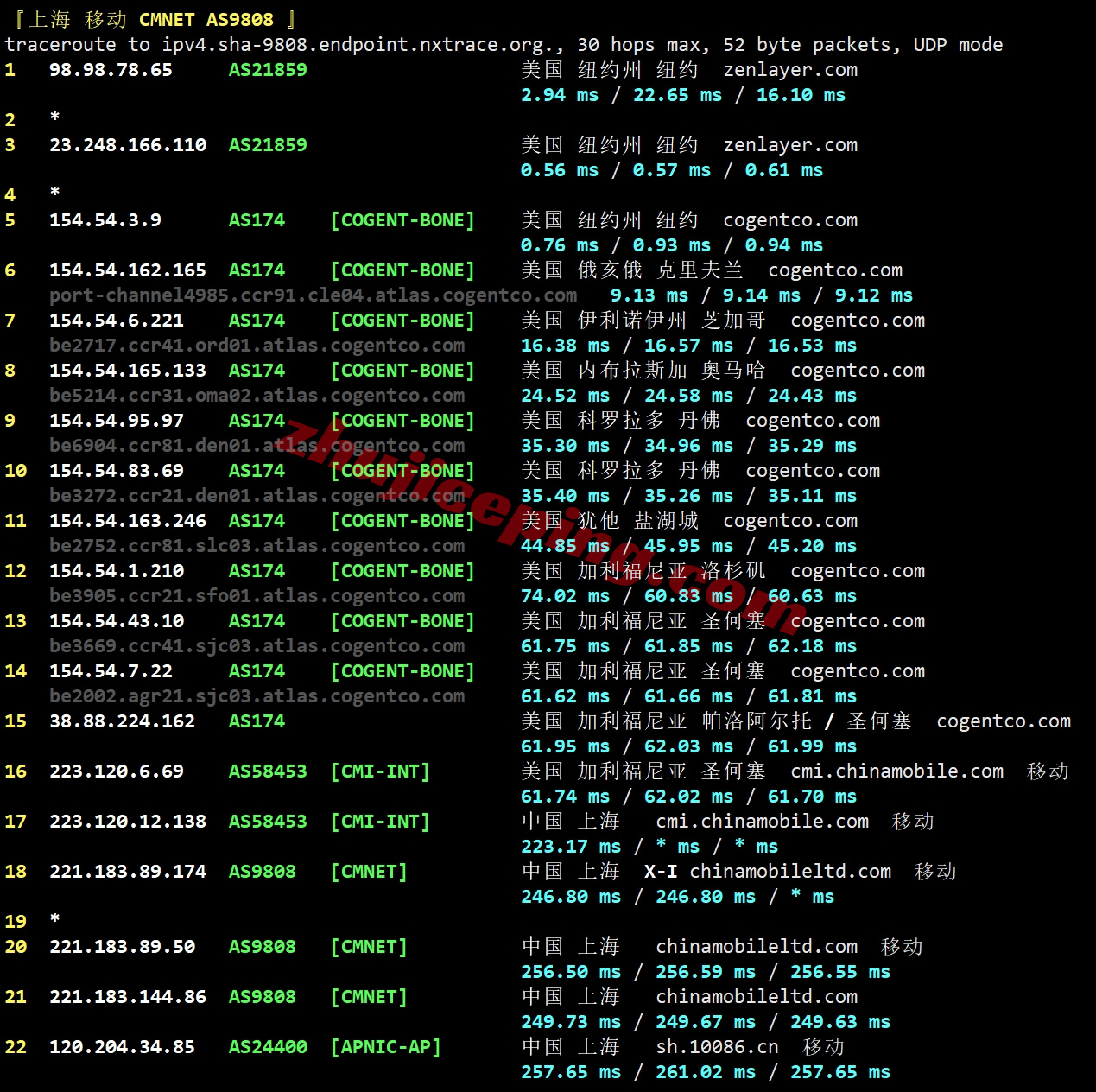Click the AS24400 label
The width and height of the screenshot is (1096, 1092).
pos(268,1047)
